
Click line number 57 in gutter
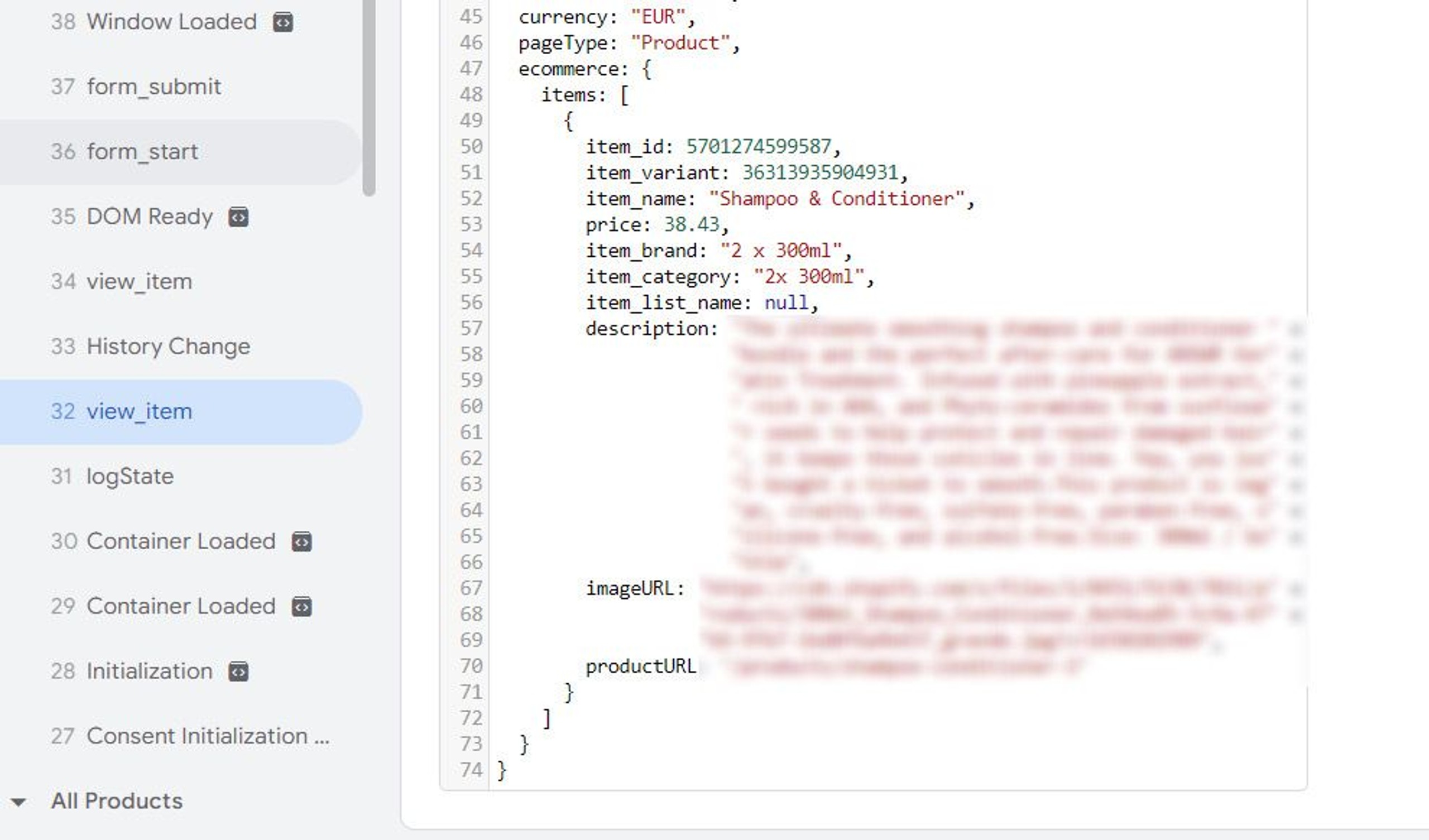click(471, 328)
